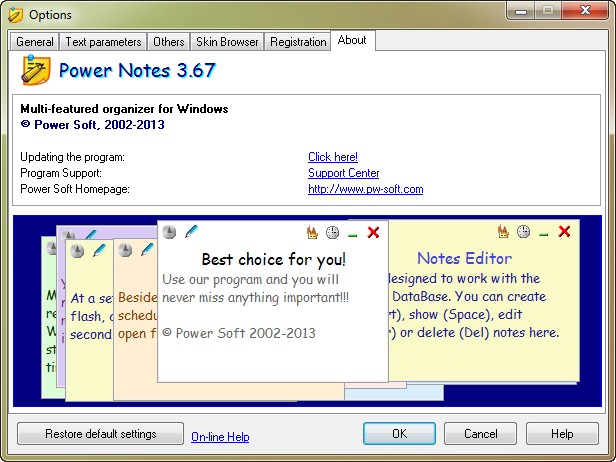Minimize the Notes Editor note
Viewport: 616px width, 462px height.
coord(543,234)
